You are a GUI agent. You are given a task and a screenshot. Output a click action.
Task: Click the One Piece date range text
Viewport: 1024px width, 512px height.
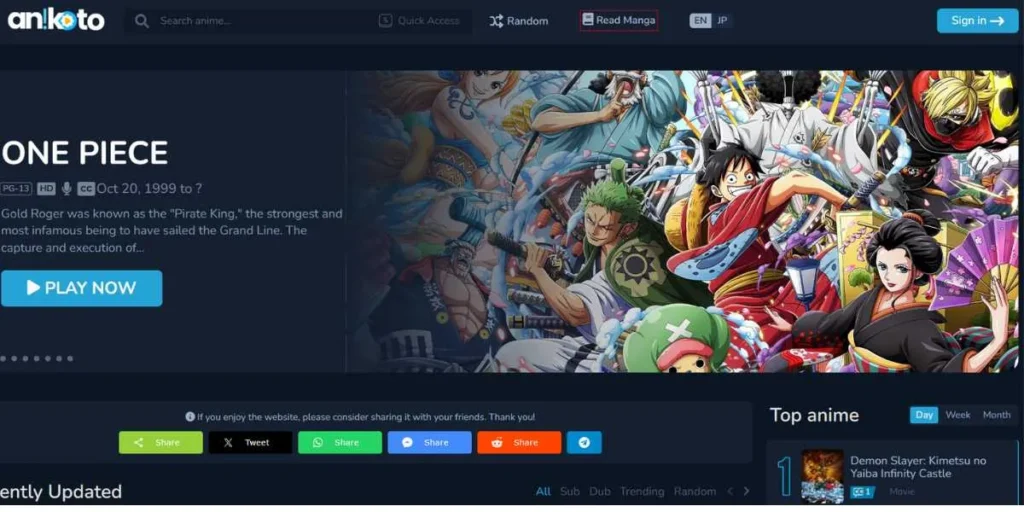click(150, 189)
